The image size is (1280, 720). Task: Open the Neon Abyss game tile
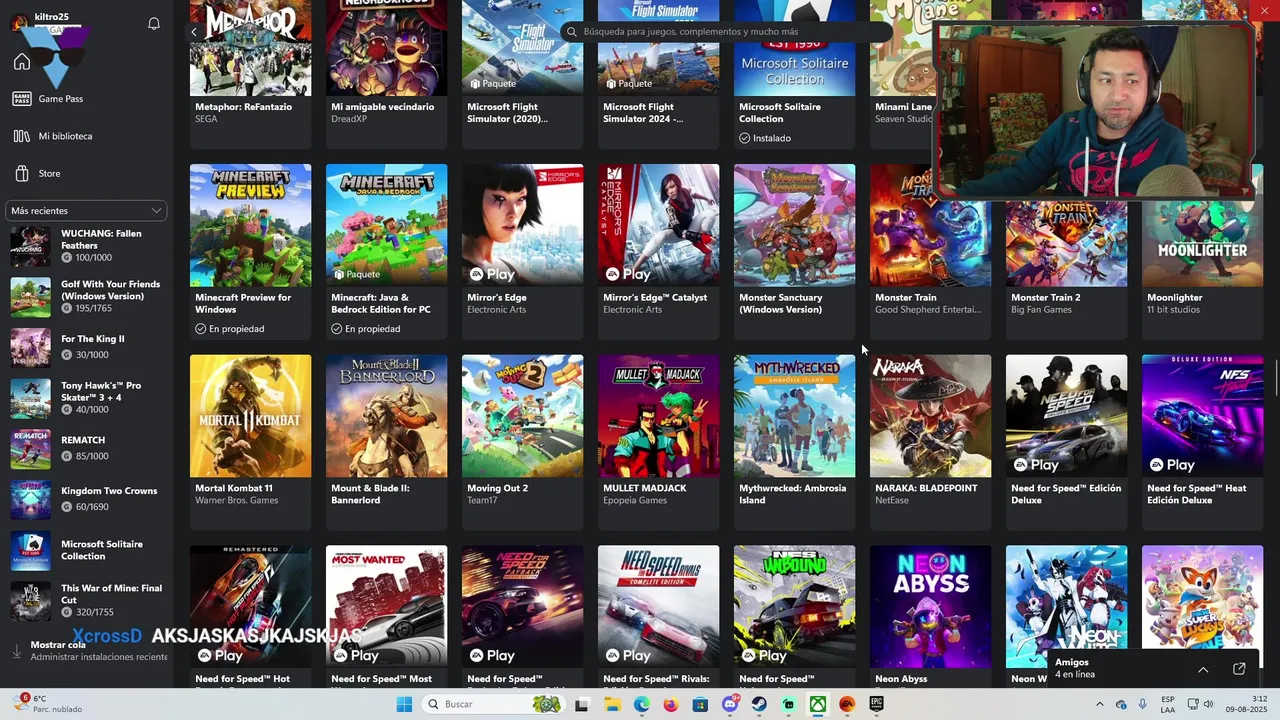(x=930, y=616)
